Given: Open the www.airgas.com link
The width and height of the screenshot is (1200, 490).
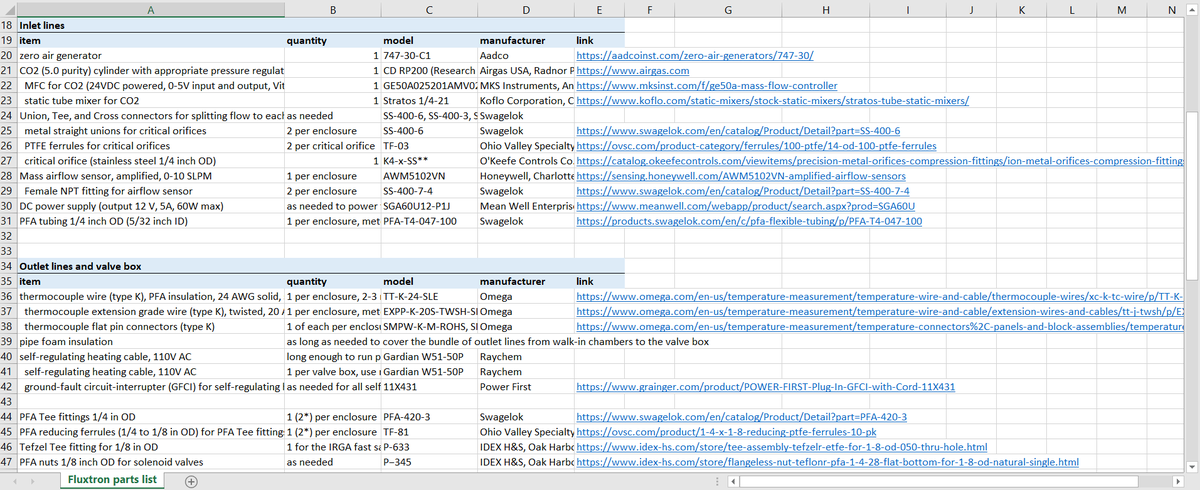Looking at the screenshot, I should point(633,71).
